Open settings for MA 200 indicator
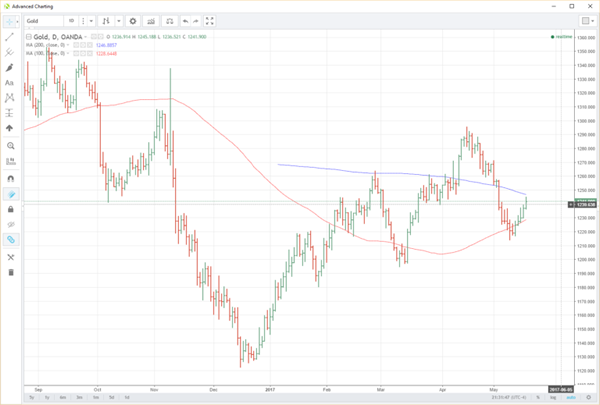The height and width of the screenshot is (405, 600). tap(83, 45)
